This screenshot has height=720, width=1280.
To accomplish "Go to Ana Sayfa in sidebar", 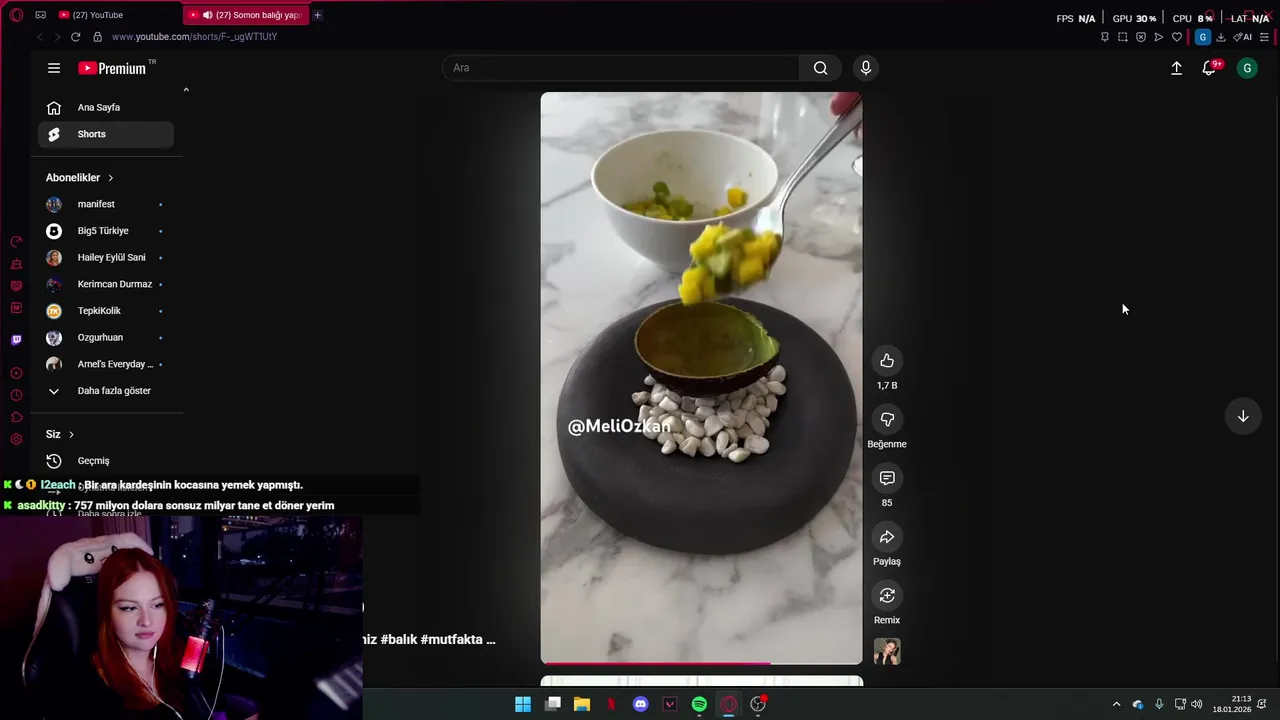I will pos(106,107).
